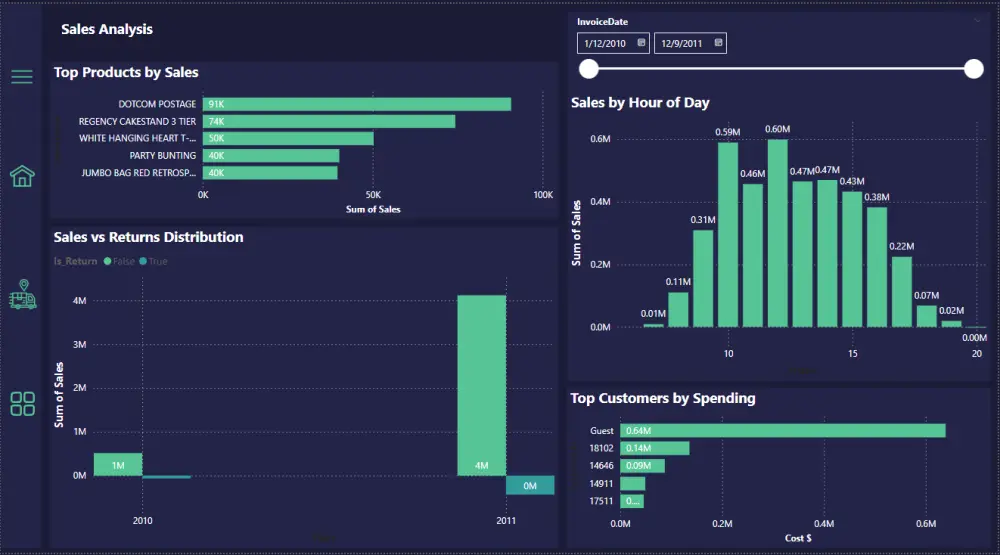Select the hourly bar labeled 0.31M
Screen dimensions: 1000x555
click(703, 279)
